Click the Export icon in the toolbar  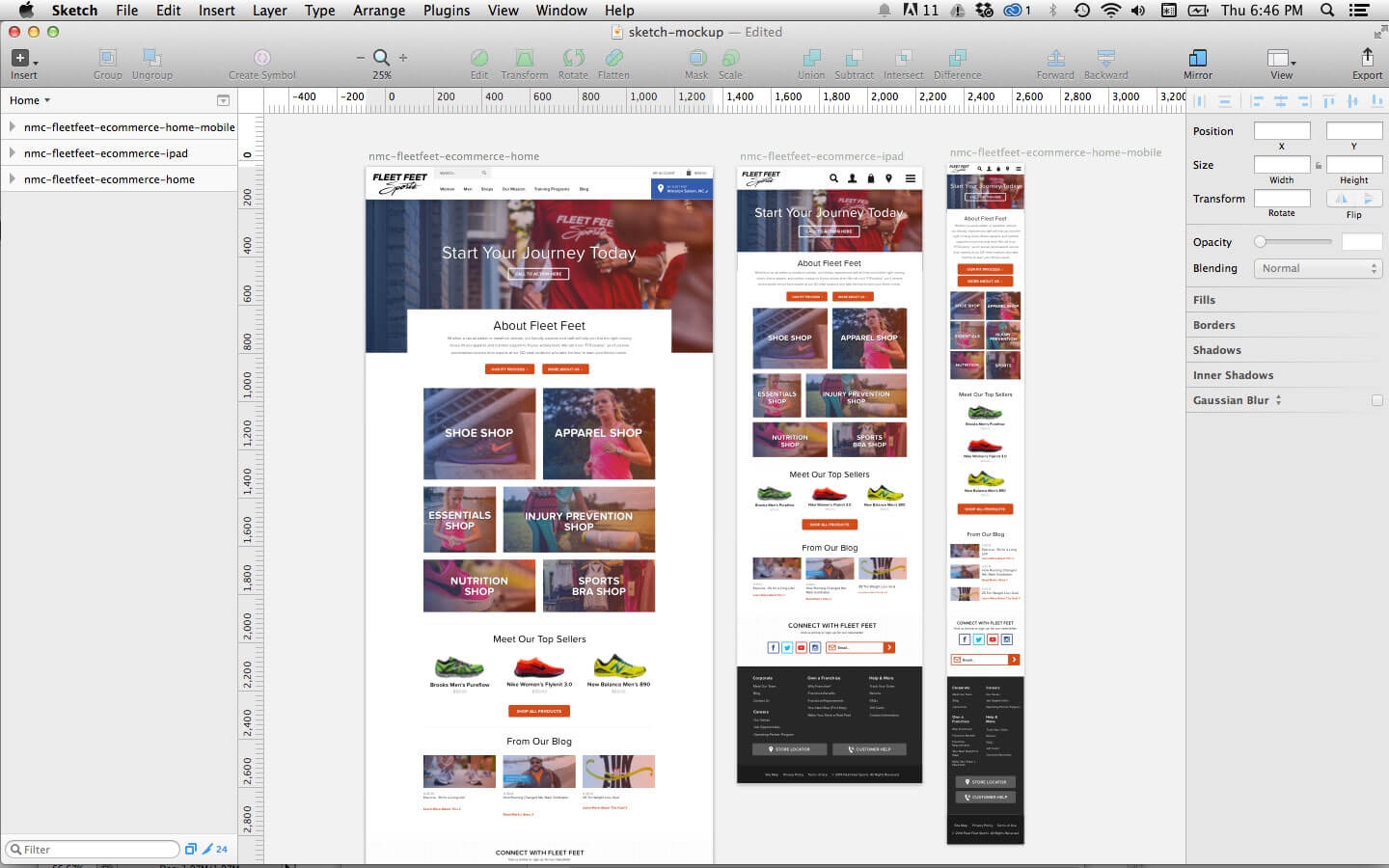1367,58
